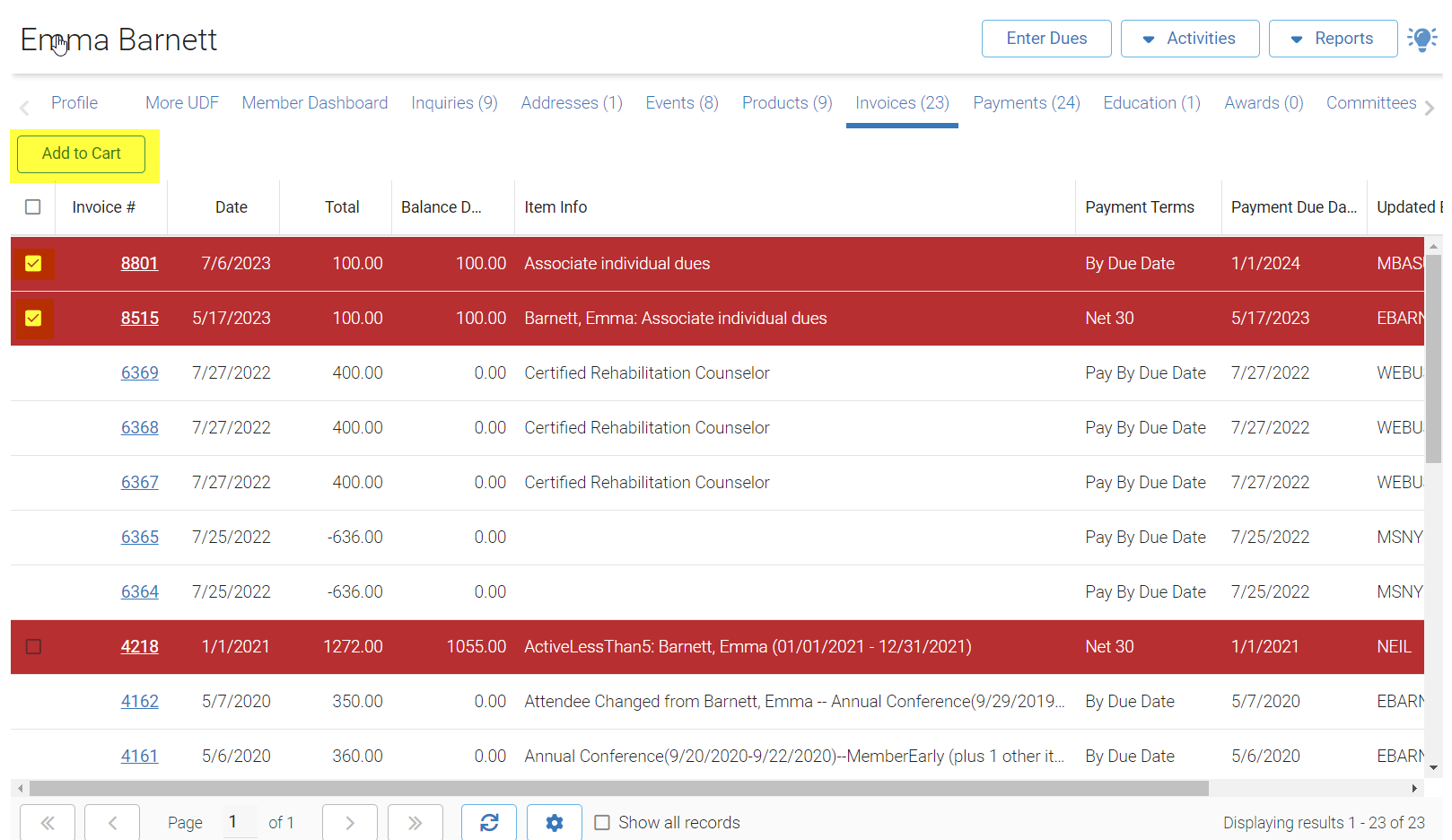Check the invoice 4218 checkbox

33,647
